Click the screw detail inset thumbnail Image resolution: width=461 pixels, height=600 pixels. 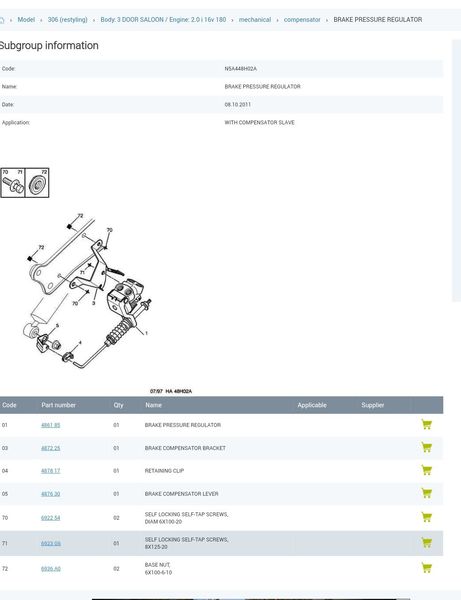(x=24, y=183)
